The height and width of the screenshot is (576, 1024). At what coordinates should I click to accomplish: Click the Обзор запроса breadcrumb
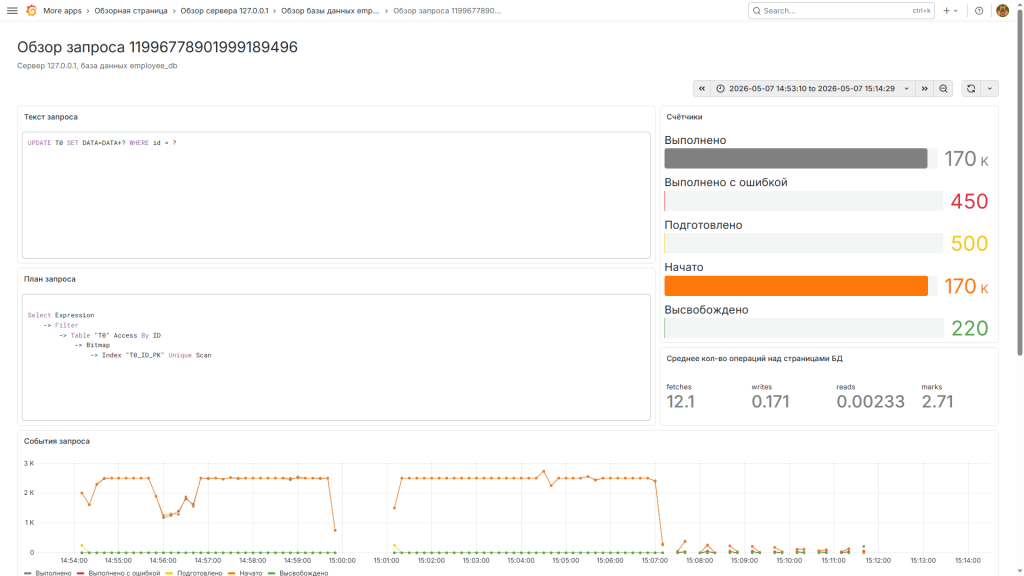tap(447, 10)
